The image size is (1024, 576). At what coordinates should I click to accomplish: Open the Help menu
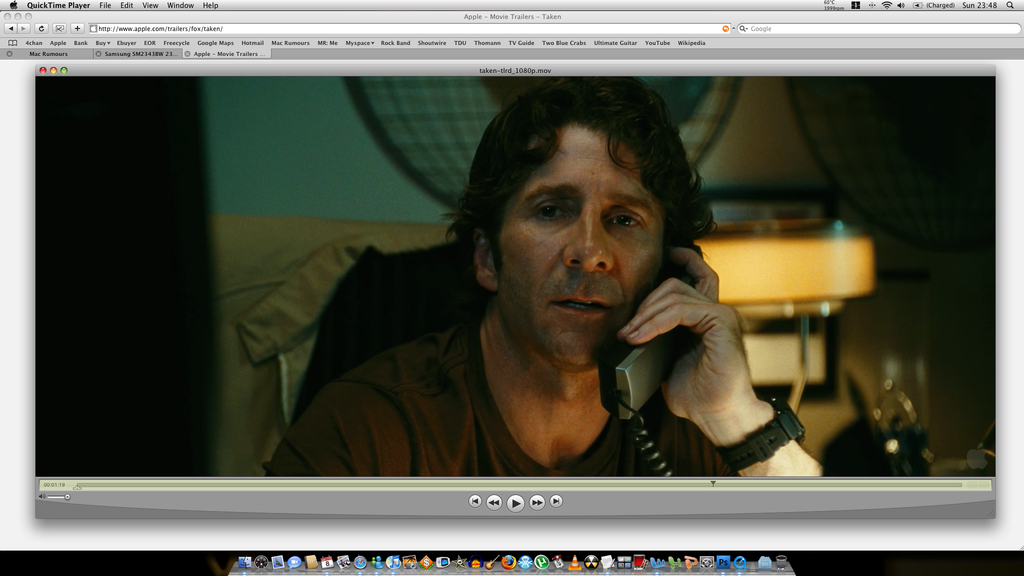point(210,5)
